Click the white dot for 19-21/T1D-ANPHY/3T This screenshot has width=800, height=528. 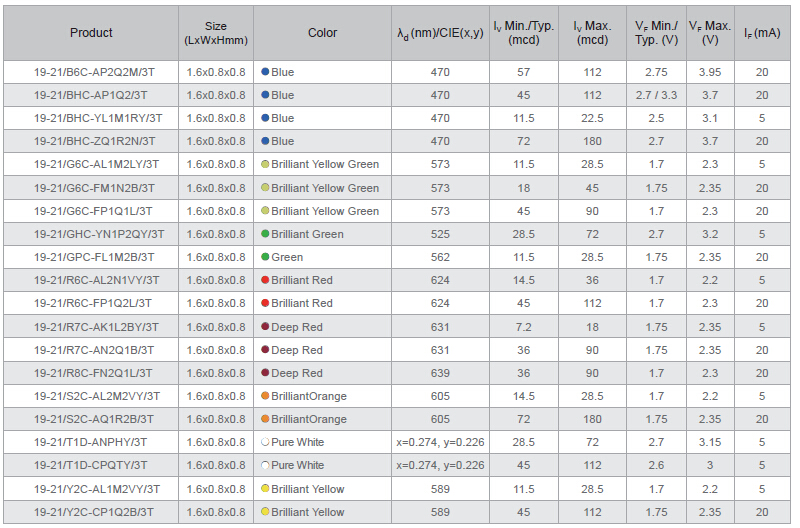(x=265, y=443)
